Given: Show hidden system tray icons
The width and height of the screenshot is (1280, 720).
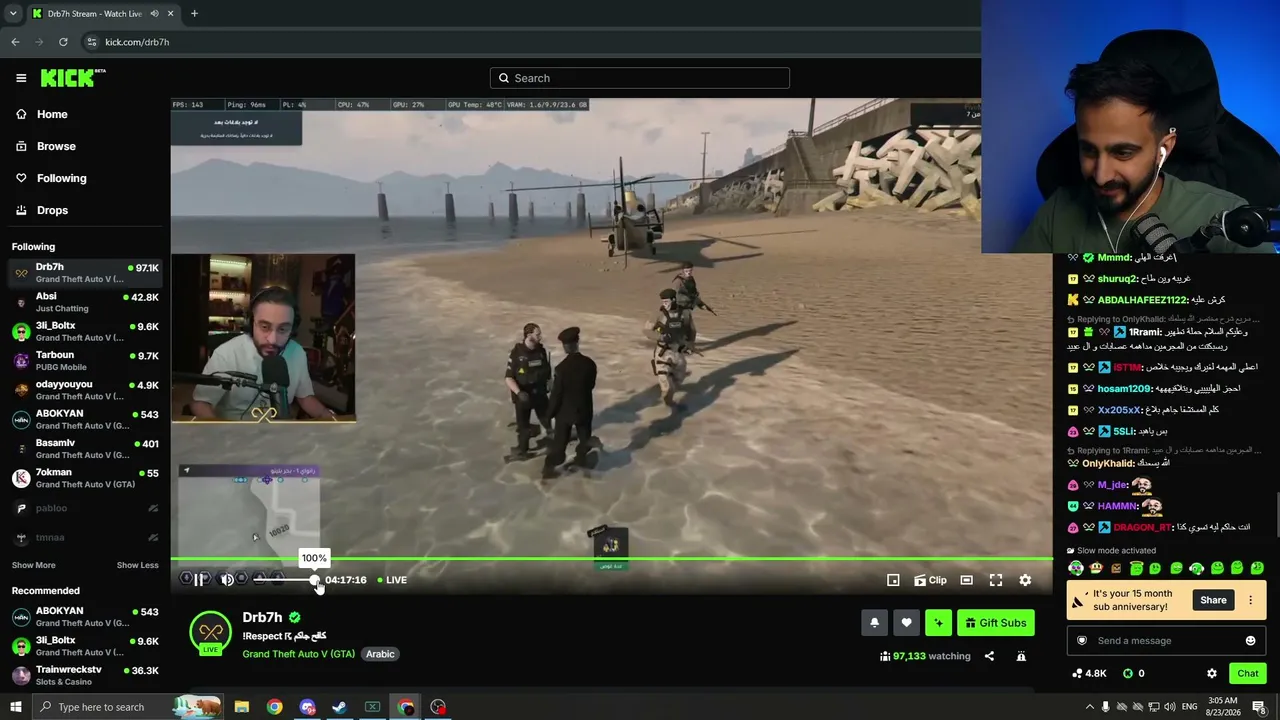Looking at the screenshot, I should tap(1090, 707).
